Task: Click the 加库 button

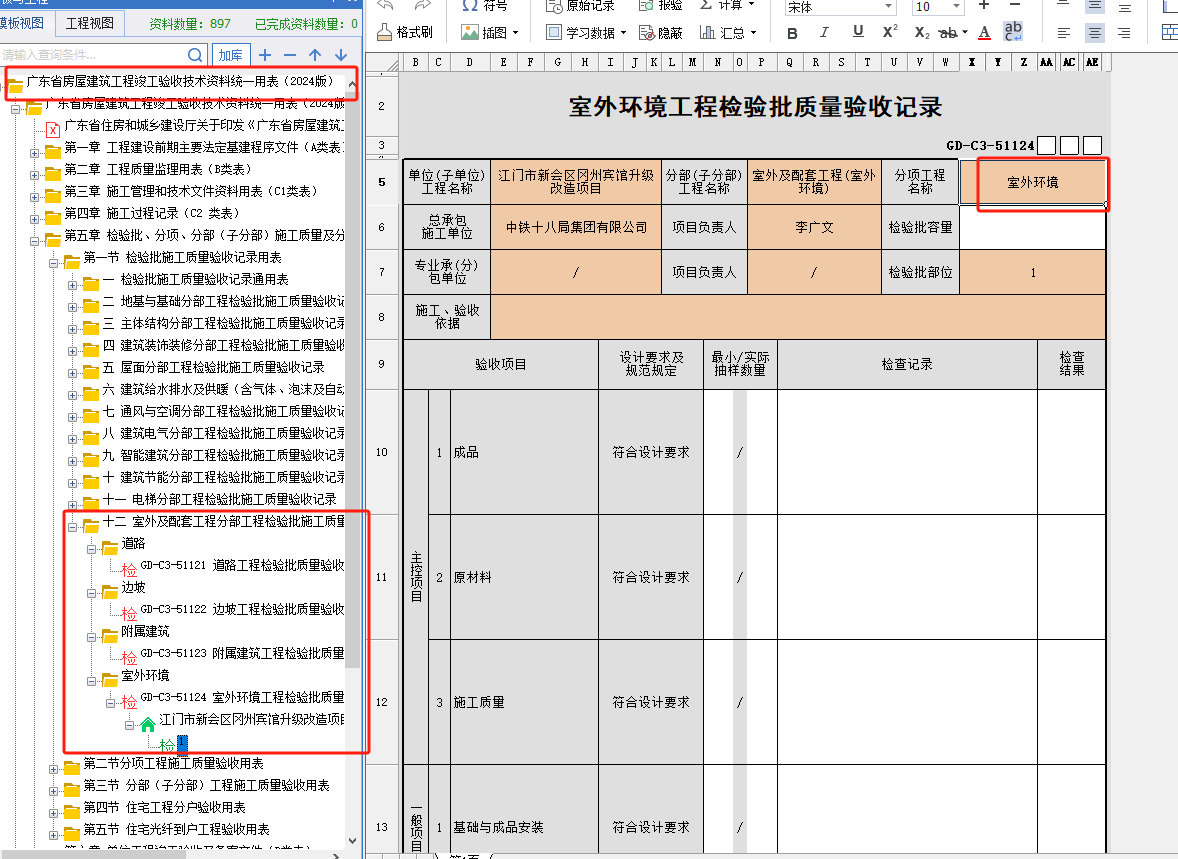Action: 231,55
